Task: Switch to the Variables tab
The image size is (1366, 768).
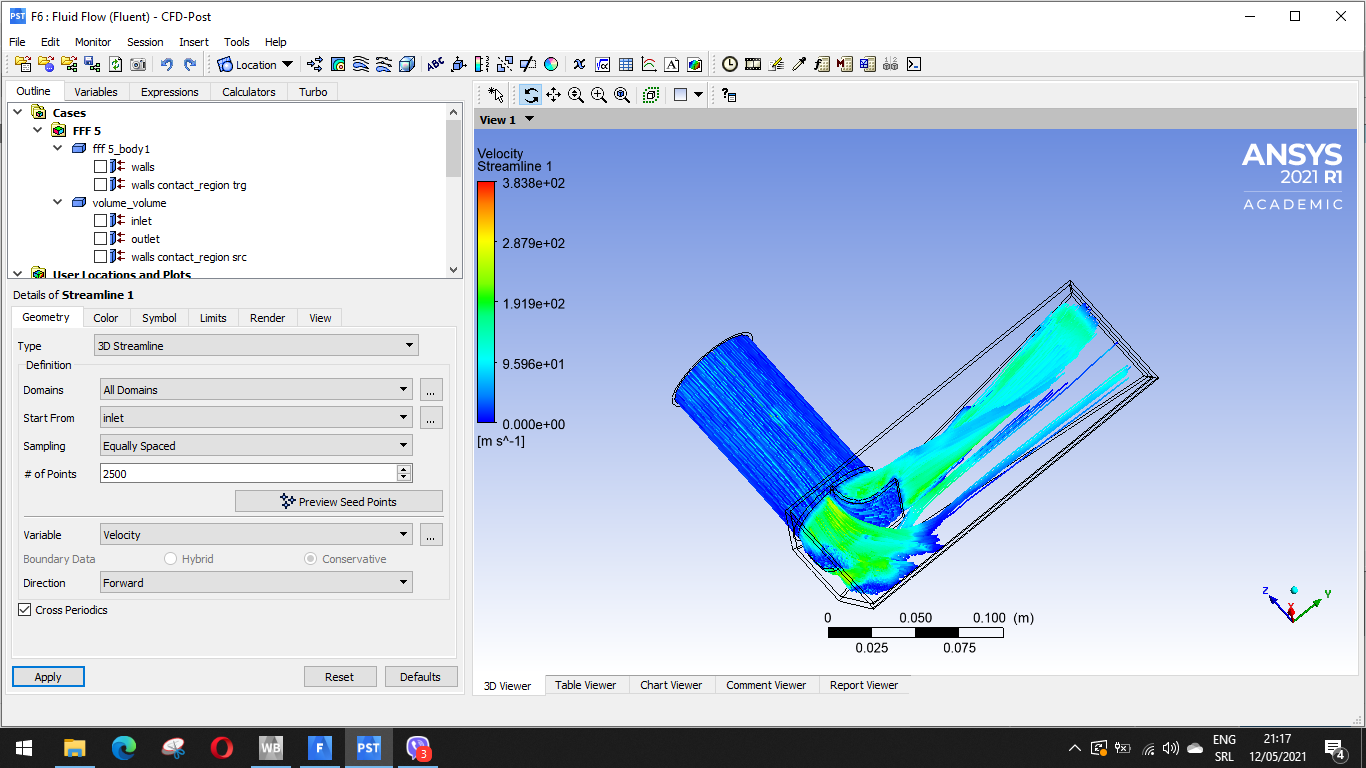Action: 96,92
